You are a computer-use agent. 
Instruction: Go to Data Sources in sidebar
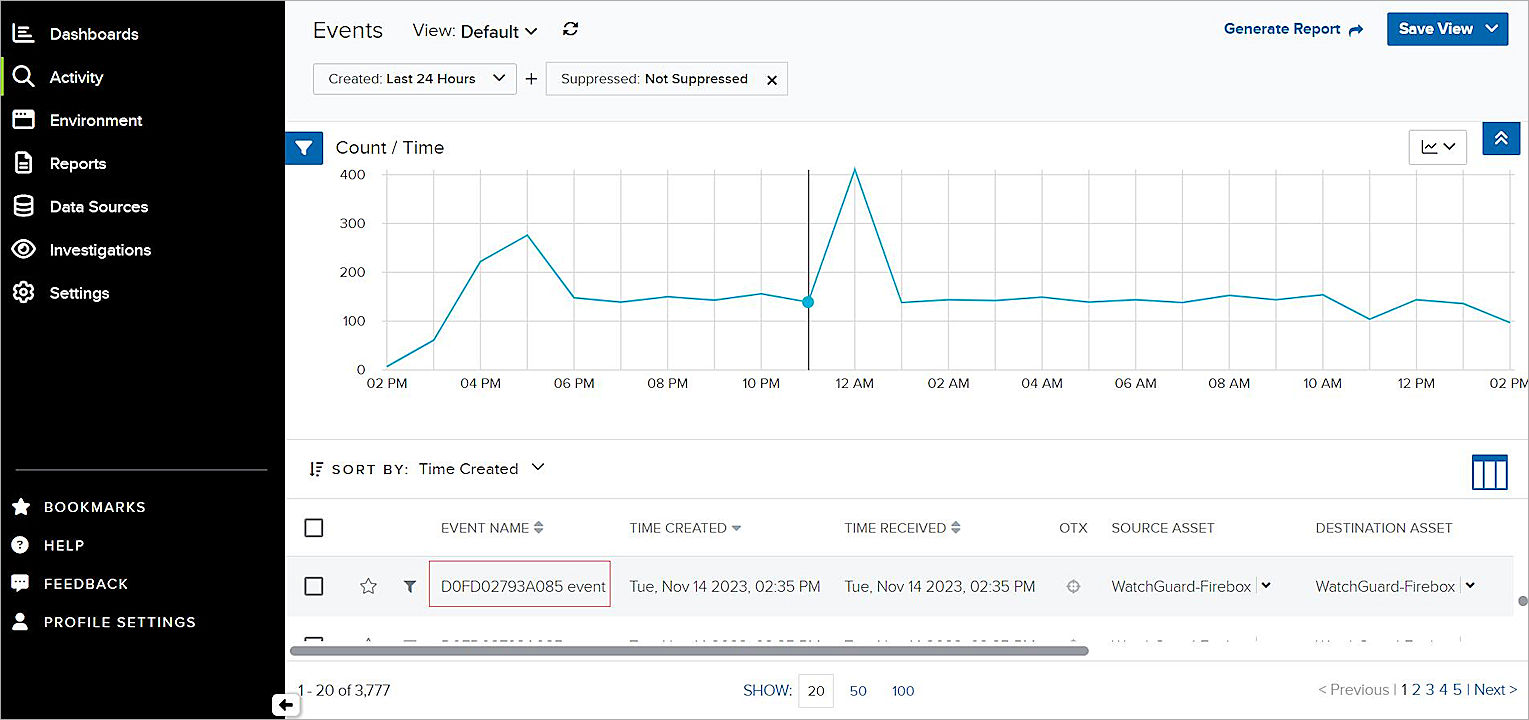click(98, 207)
